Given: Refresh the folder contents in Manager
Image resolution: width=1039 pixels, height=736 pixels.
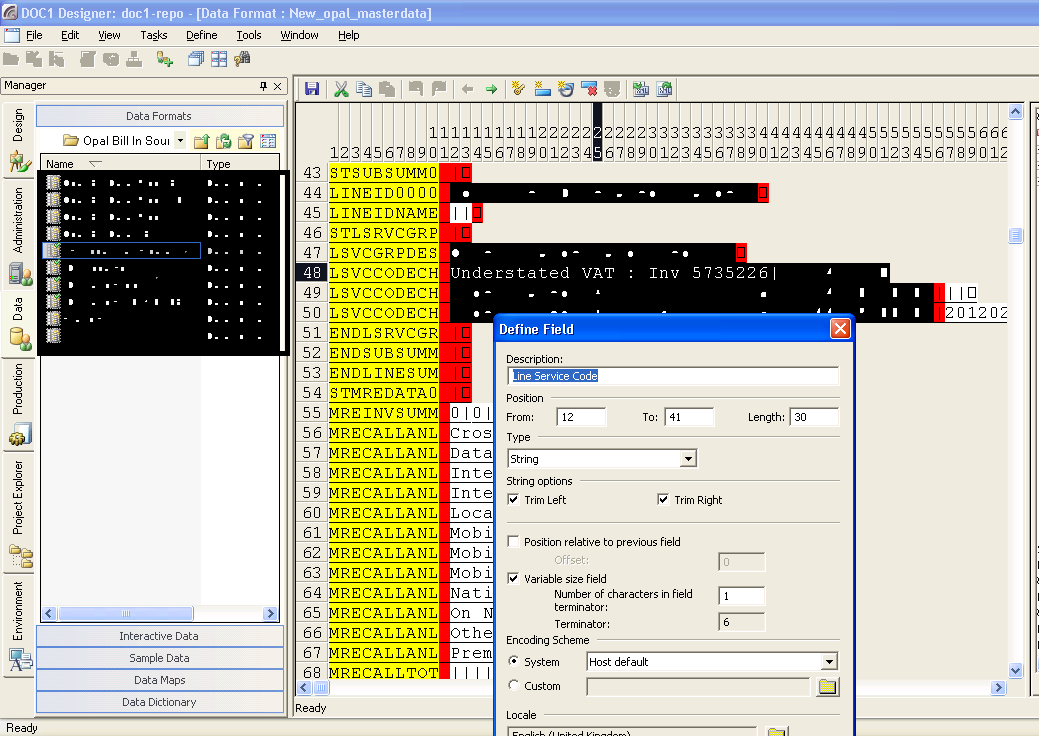Looking at the screenshot, I should (224, 140).
